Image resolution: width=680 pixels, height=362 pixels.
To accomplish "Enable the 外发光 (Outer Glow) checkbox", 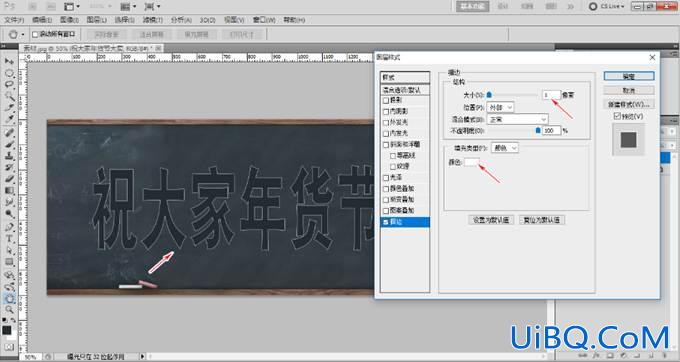I will point(386,122).
